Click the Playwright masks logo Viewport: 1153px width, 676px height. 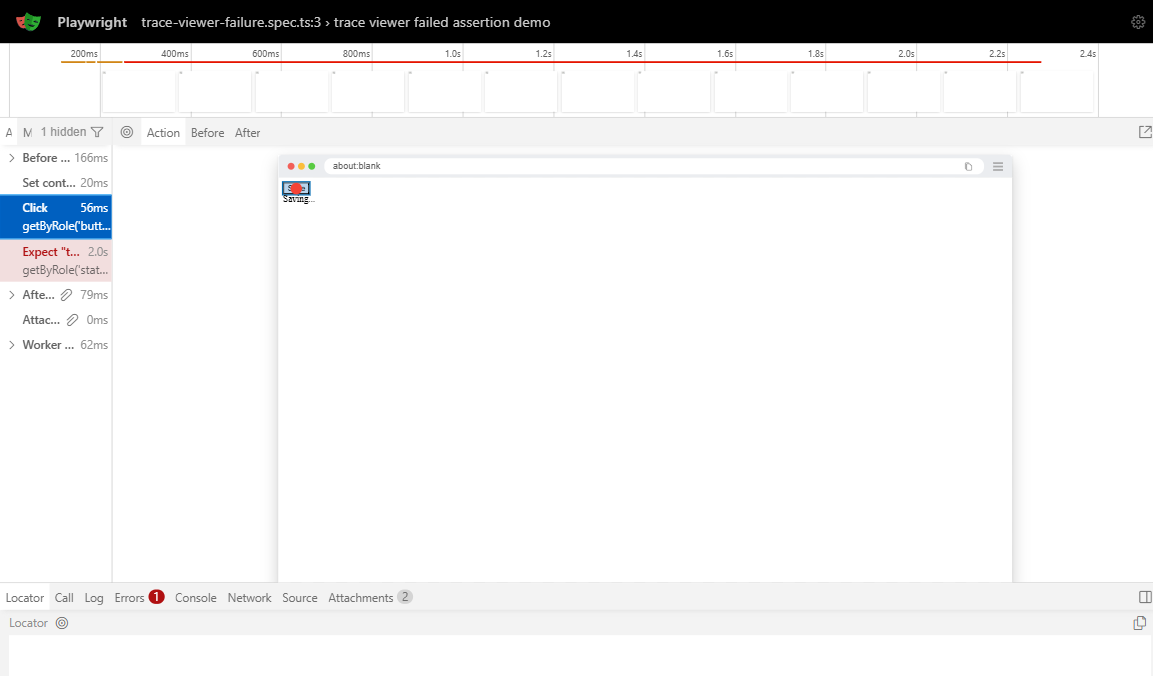[x=28, y=21]
